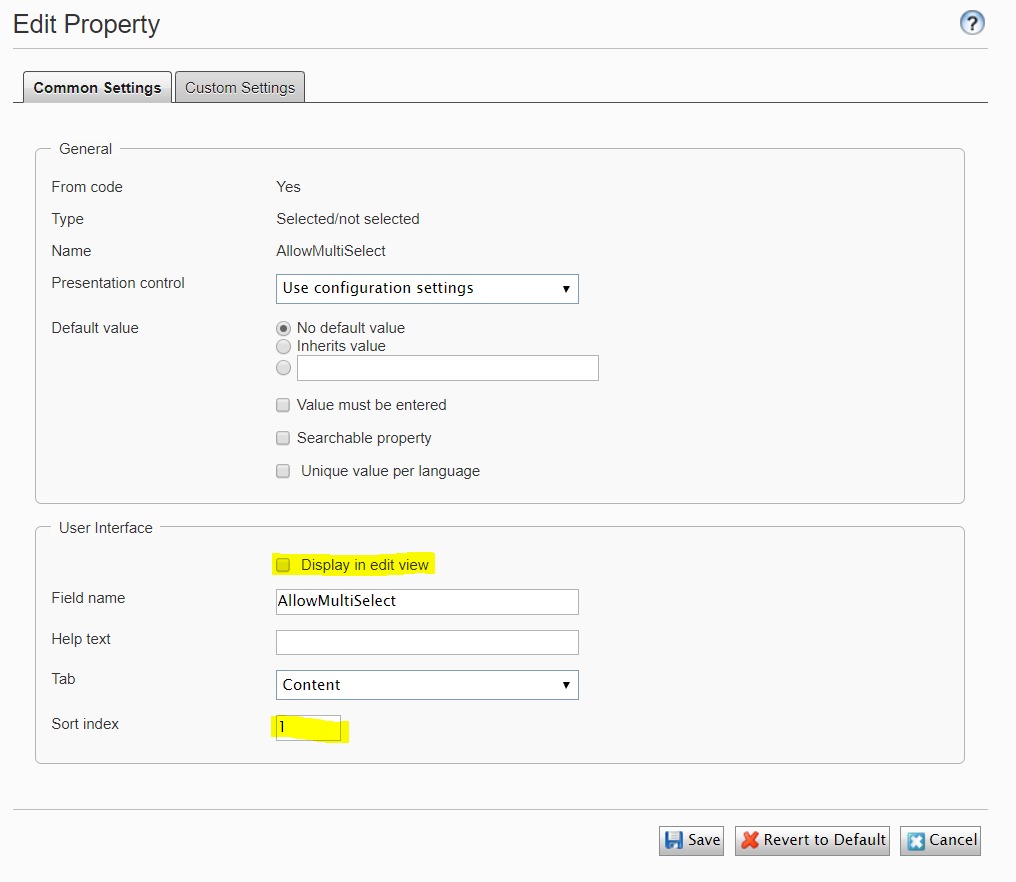Click the Field name text box
This screenshot has height=882, width=1016.
point(427,602)
